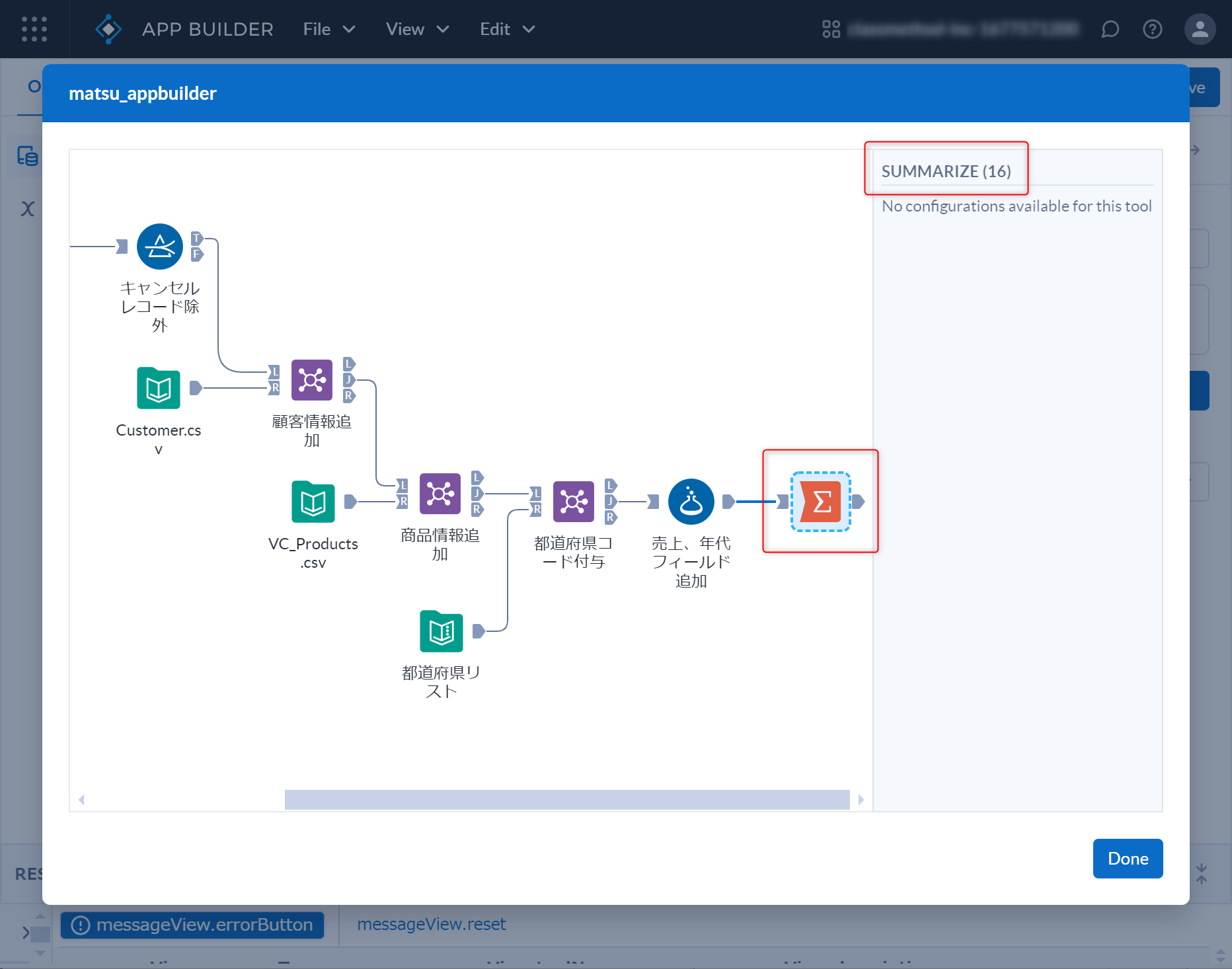The height and width of the screenshot is (969, 1232).
Task: Open the App Builder help menu
Action: (1152, 29)
